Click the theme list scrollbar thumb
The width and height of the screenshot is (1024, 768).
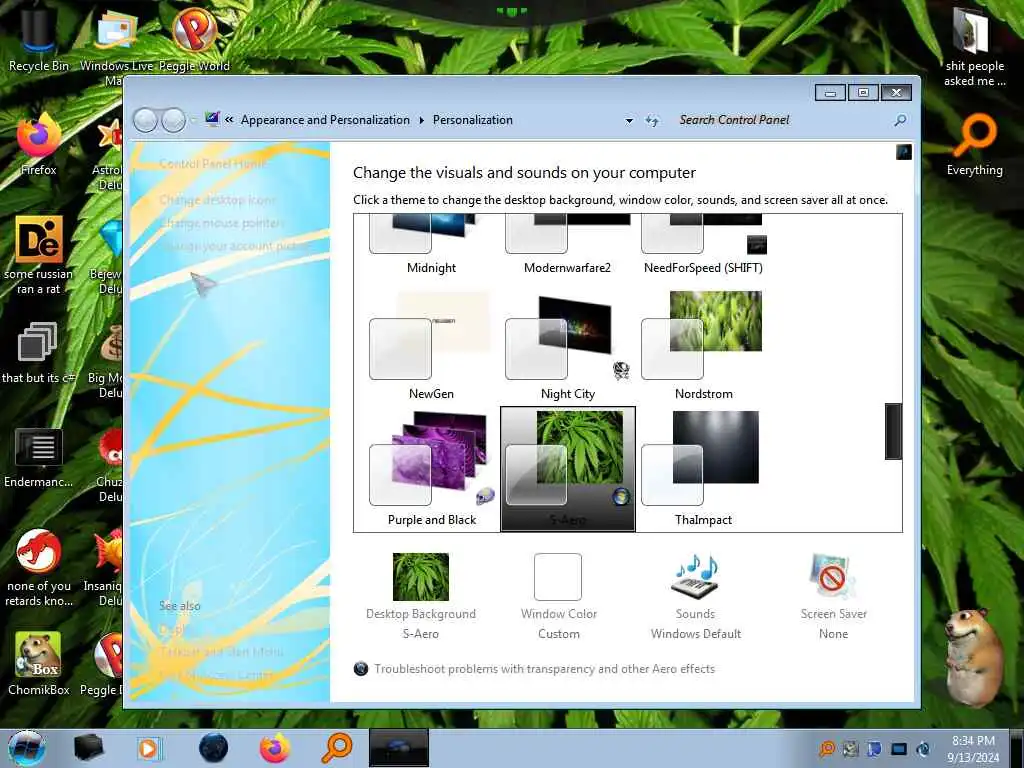coord(893,431)
